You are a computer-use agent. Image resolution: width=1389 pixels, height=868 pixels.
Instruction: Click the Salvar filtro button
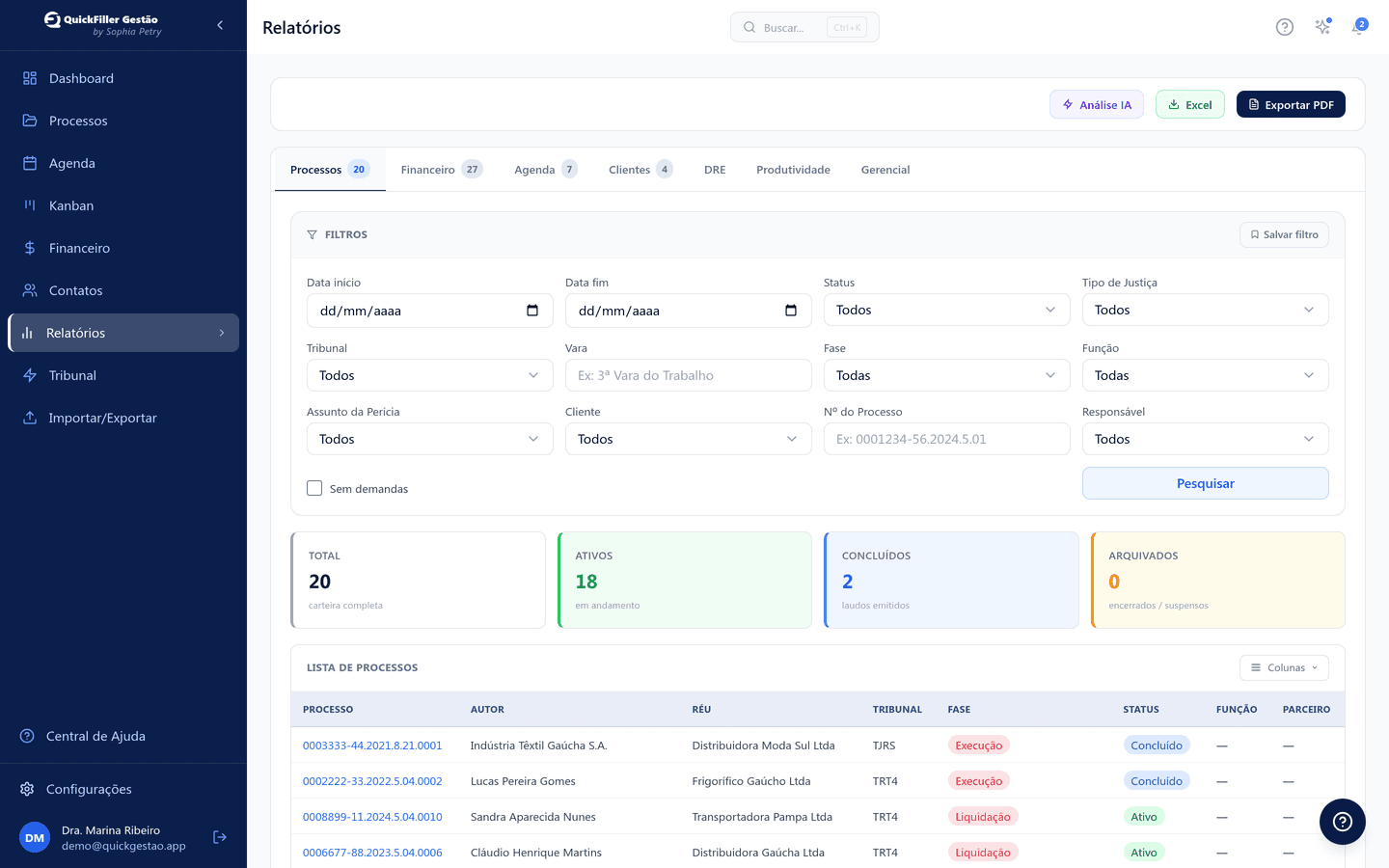click(x=1284, y=234)
